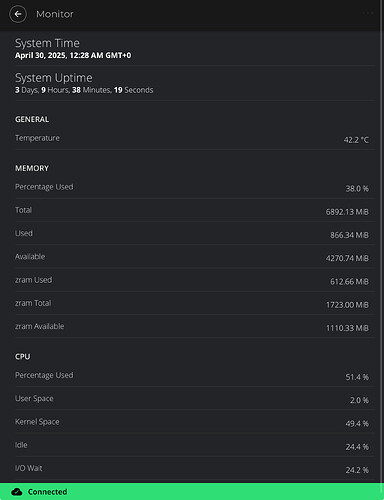Click the zram Available row
Image resolution: width=384 pixels, height=500 pixels.
tap(195, 327)
